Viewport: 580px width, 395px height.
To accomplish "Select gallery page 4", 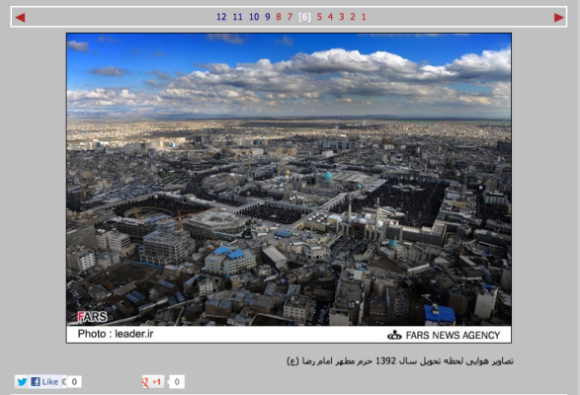I will pos(330,17).
